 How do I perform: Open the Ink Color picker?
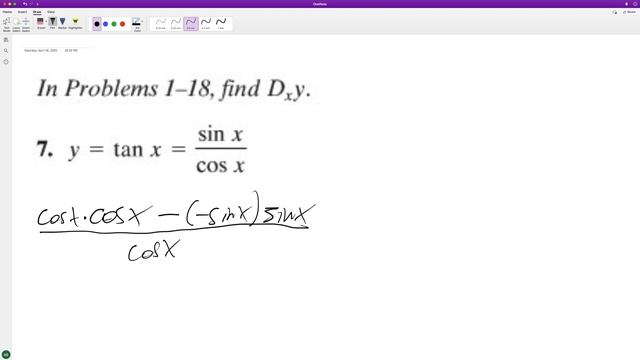(x=137, y=24)
